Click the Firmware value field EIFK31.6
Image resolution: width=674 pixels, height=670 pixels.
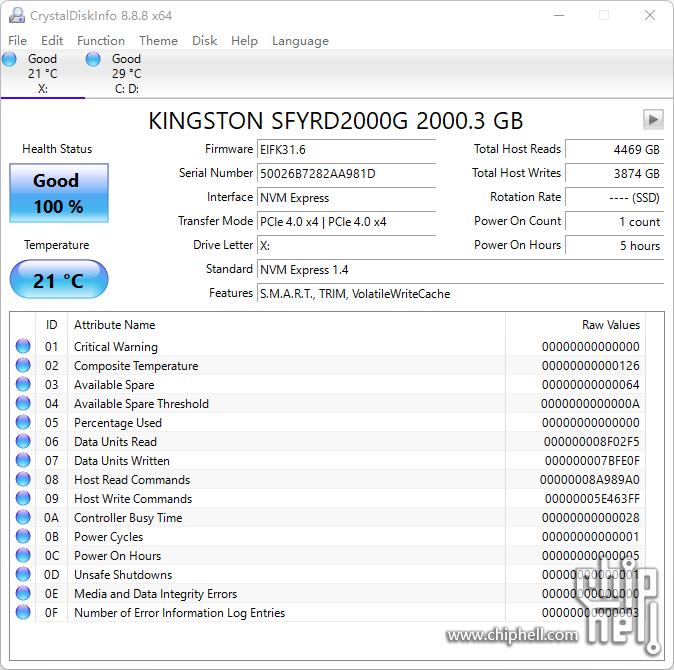point(346,150)
